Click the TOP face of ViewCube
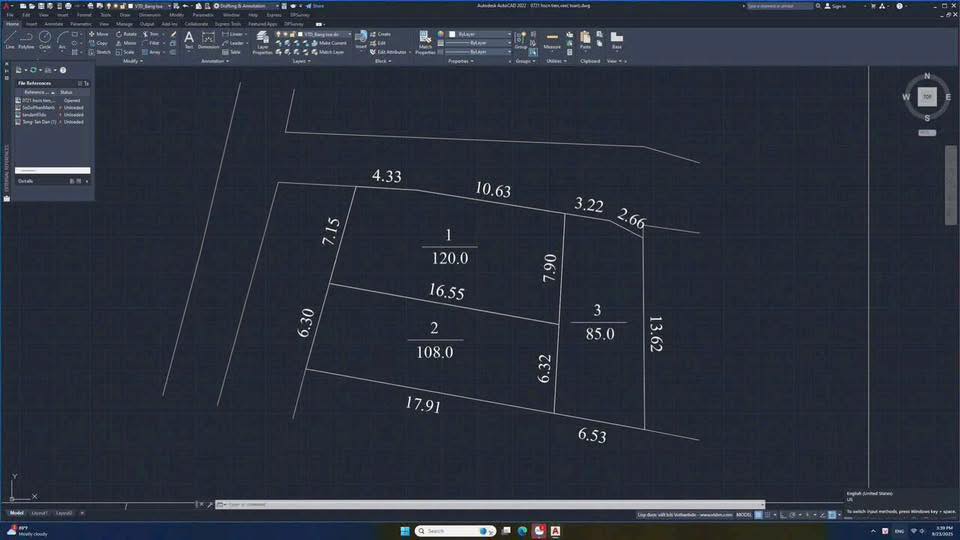 [927, 97]
